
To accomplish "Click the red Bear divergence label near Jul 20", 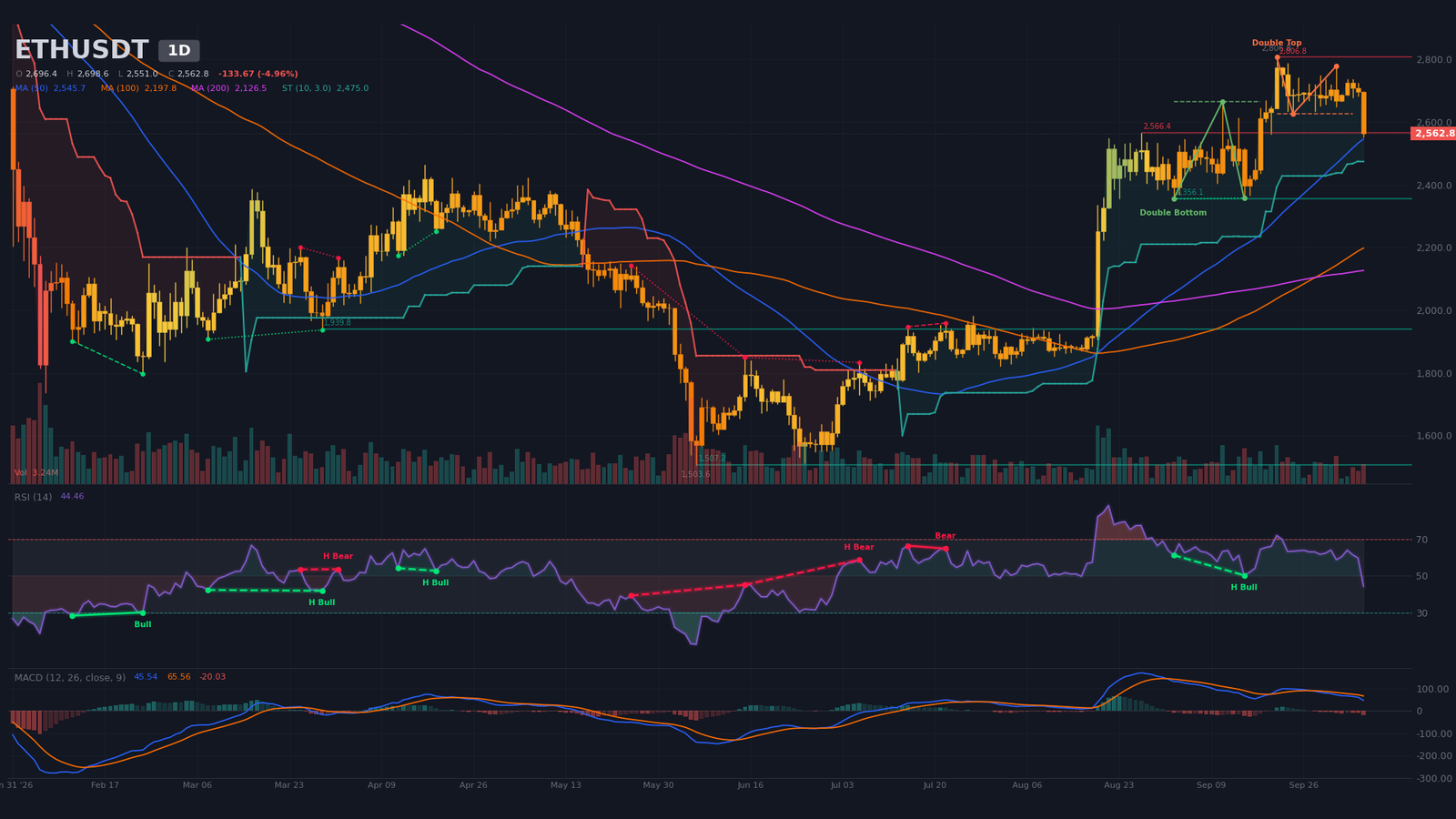I will 945,537.
